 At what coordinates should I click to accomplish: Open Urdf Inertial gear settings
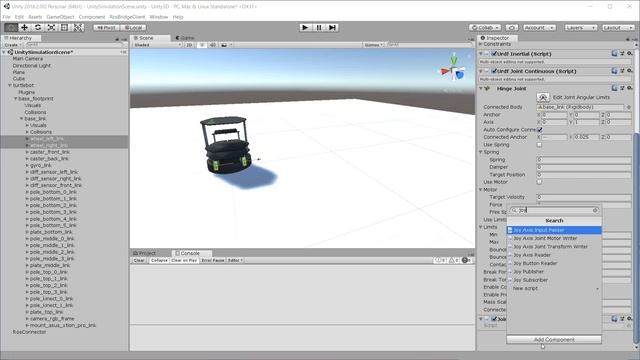pos(630,53)
